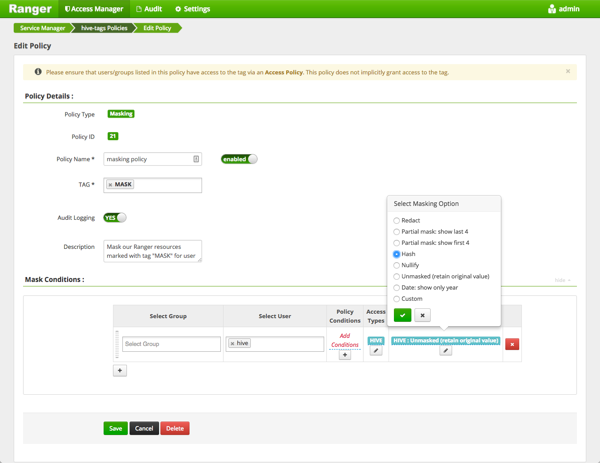Click the Policy Name input field
Viewport: 600px width, 463px height.
coord(152,159)
